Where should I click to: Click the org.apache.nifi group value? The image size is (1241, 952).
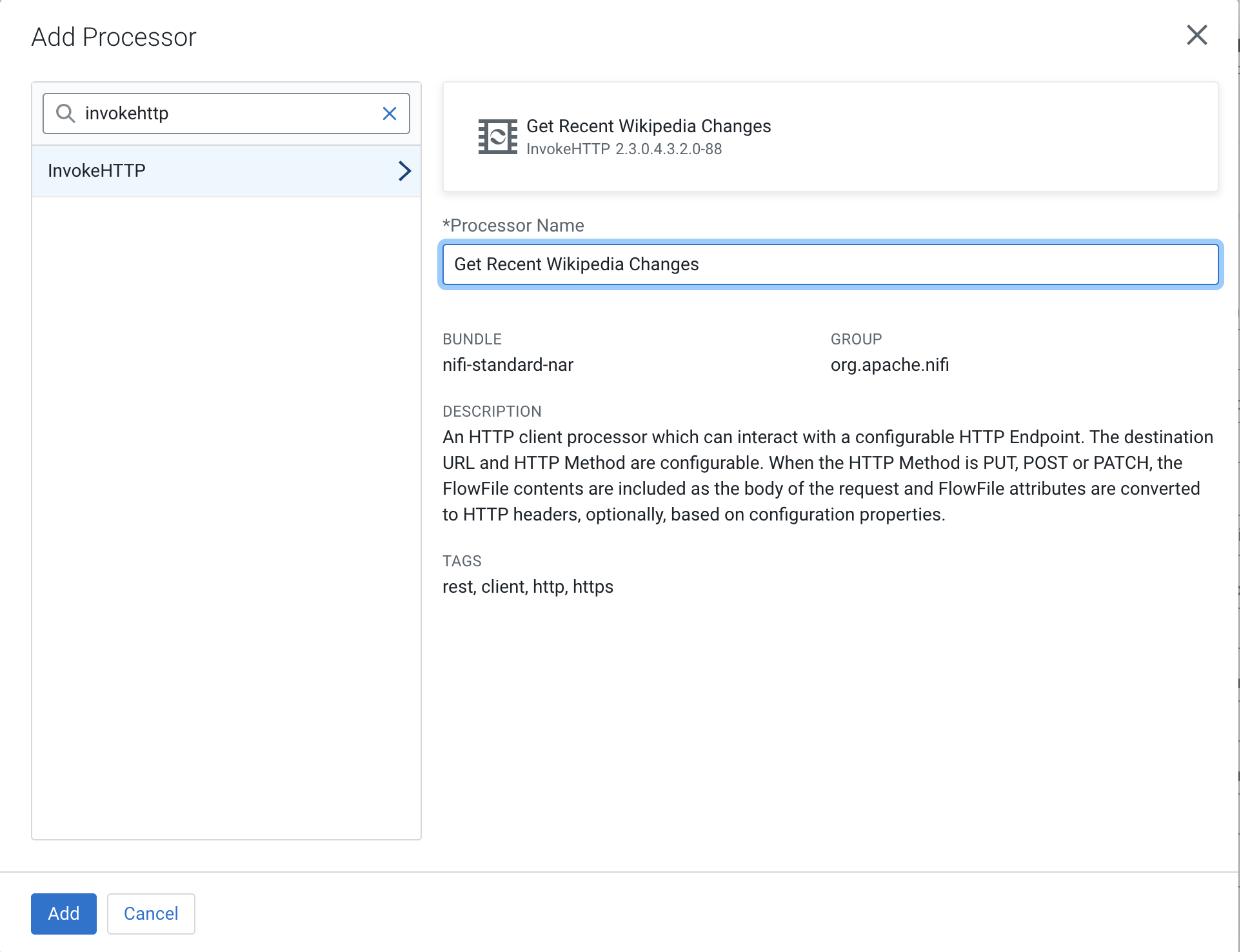(889, 365)
